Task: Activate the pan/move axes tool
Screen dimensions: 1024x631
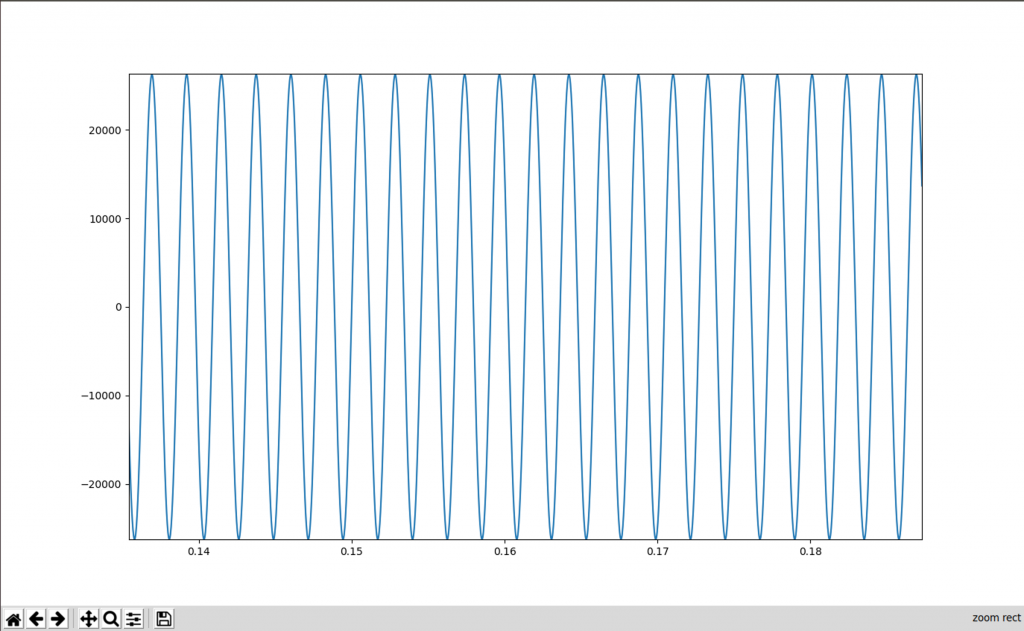Action: [88, 619]
